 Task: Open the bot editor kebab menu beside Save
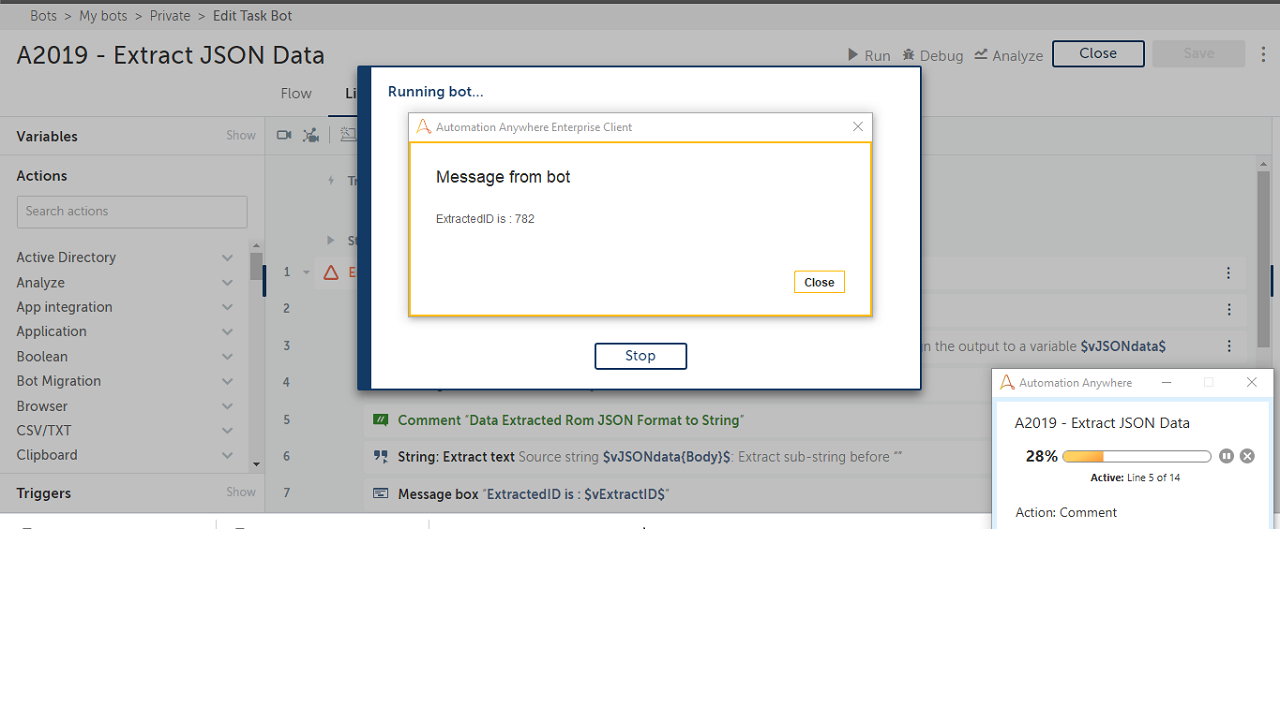point(1264,54)
